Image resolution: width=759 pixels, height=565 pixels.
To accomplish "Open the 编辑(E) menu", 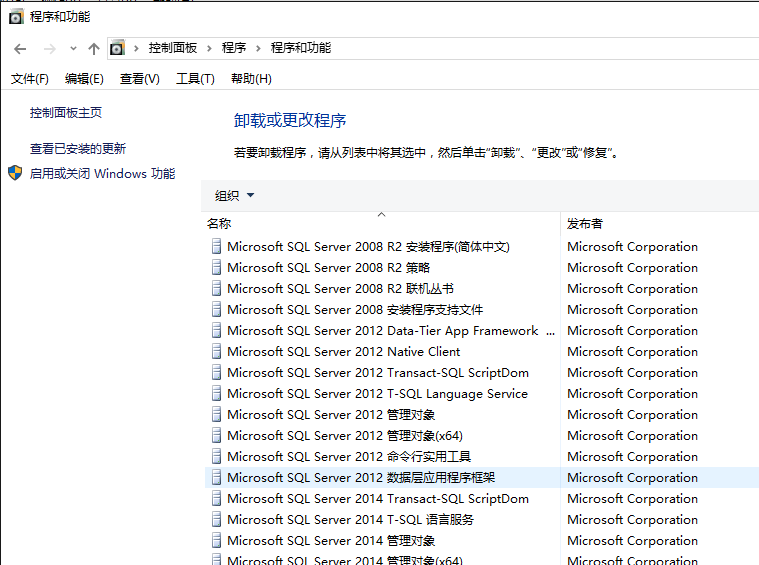I will tap(84, 78).
